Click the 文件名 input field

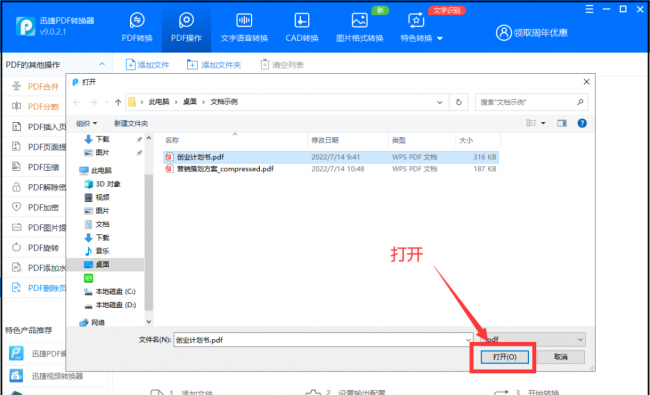coord(323,340)
